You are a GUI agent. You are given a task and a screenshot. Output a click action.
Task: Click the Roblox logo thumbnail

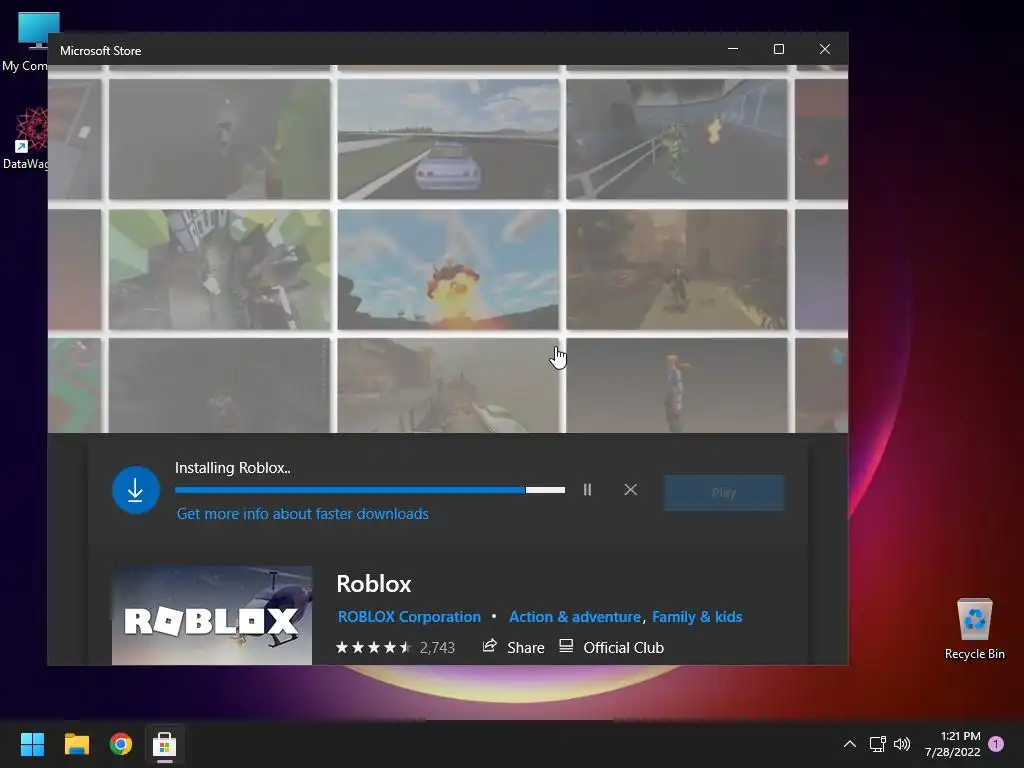[212, 615]
